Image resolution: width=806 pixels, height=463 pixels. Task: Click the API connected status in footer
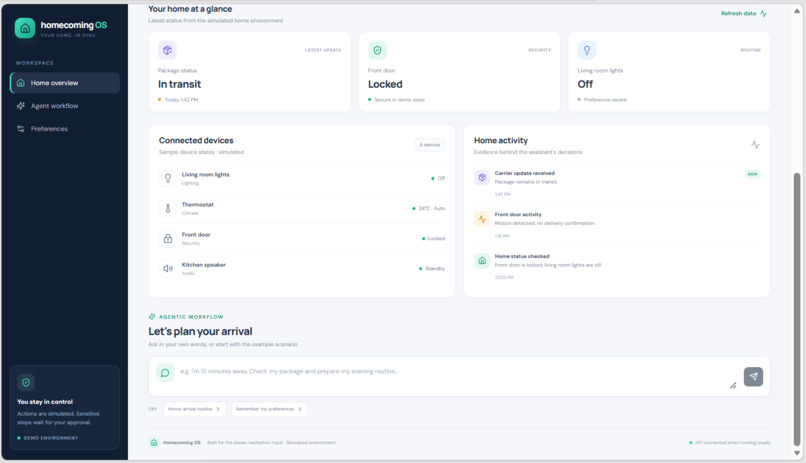[730, 442]
